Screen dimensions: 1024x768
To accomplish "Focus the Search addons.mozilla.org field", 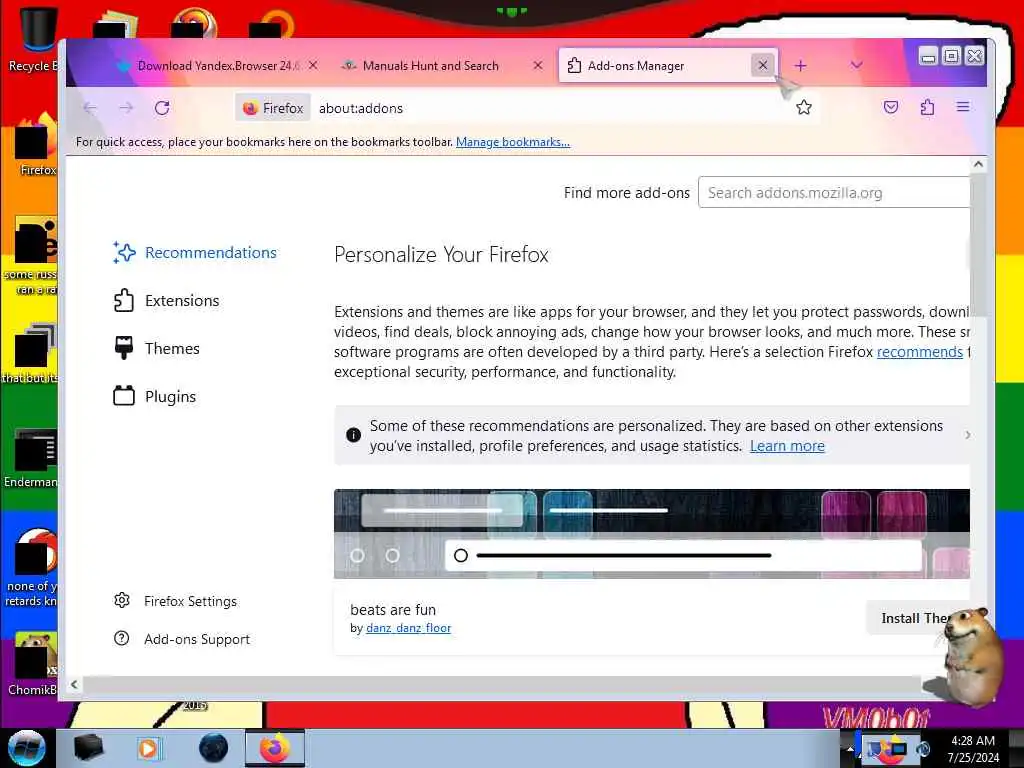I will (x=834, y=193).
